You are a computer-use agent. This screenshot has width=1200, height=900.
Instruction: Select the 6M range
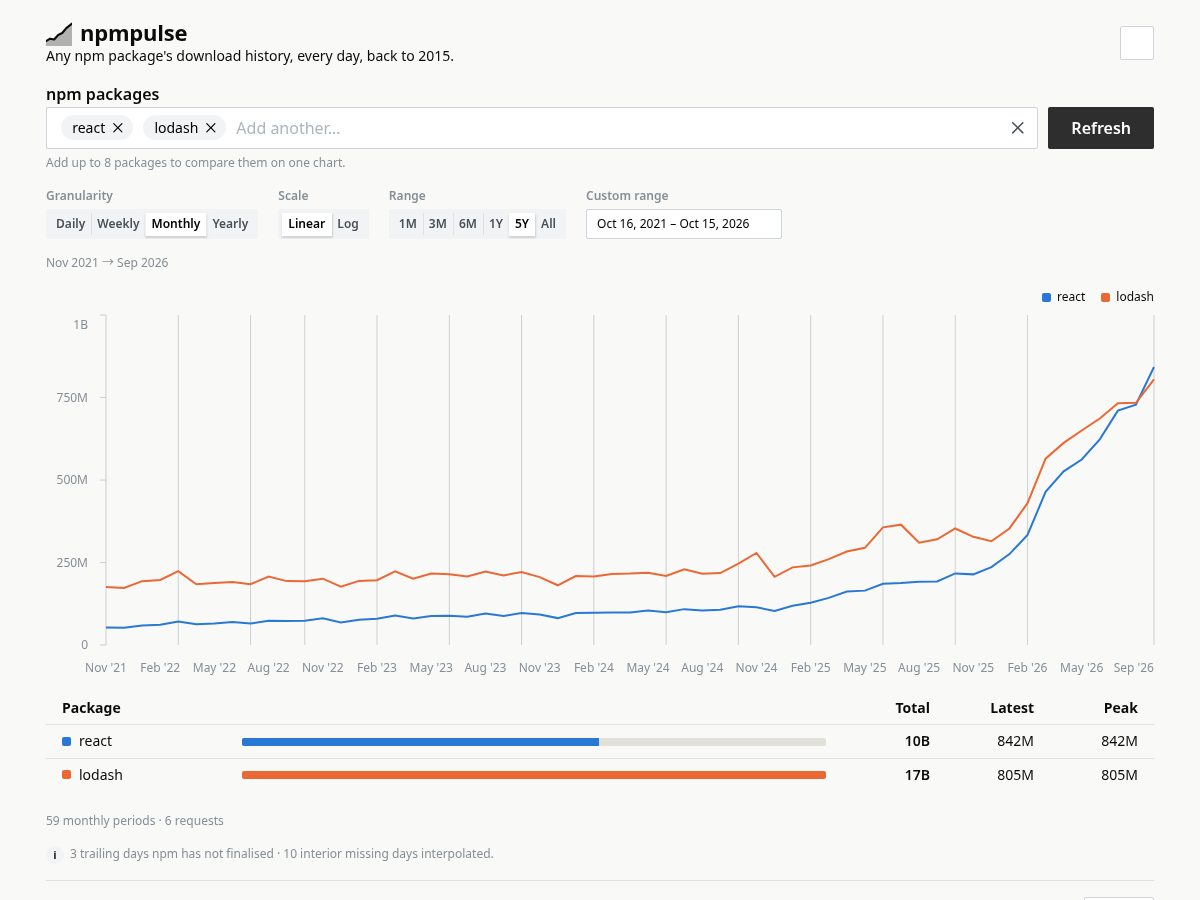point(468,224)
